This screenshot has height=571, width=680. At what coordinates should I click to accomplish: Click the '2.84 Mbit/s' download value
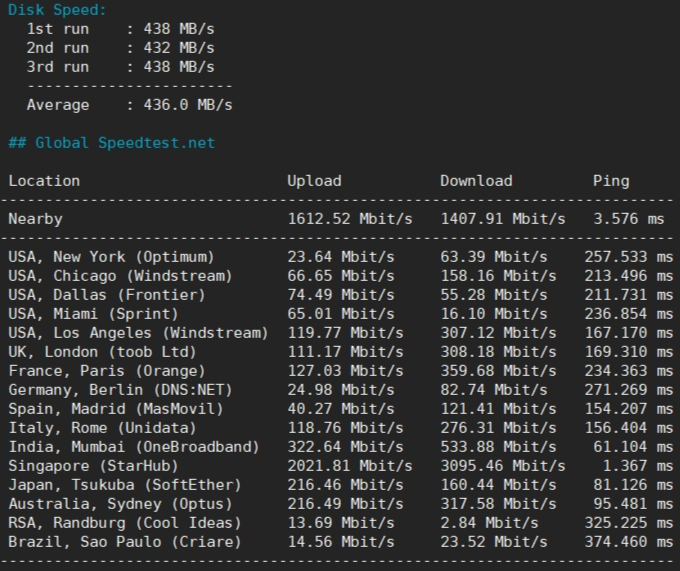tap(489, 523)
